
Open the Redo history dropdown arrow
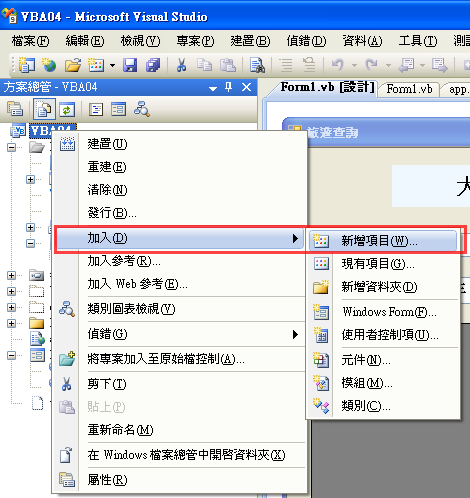(388, 65)
